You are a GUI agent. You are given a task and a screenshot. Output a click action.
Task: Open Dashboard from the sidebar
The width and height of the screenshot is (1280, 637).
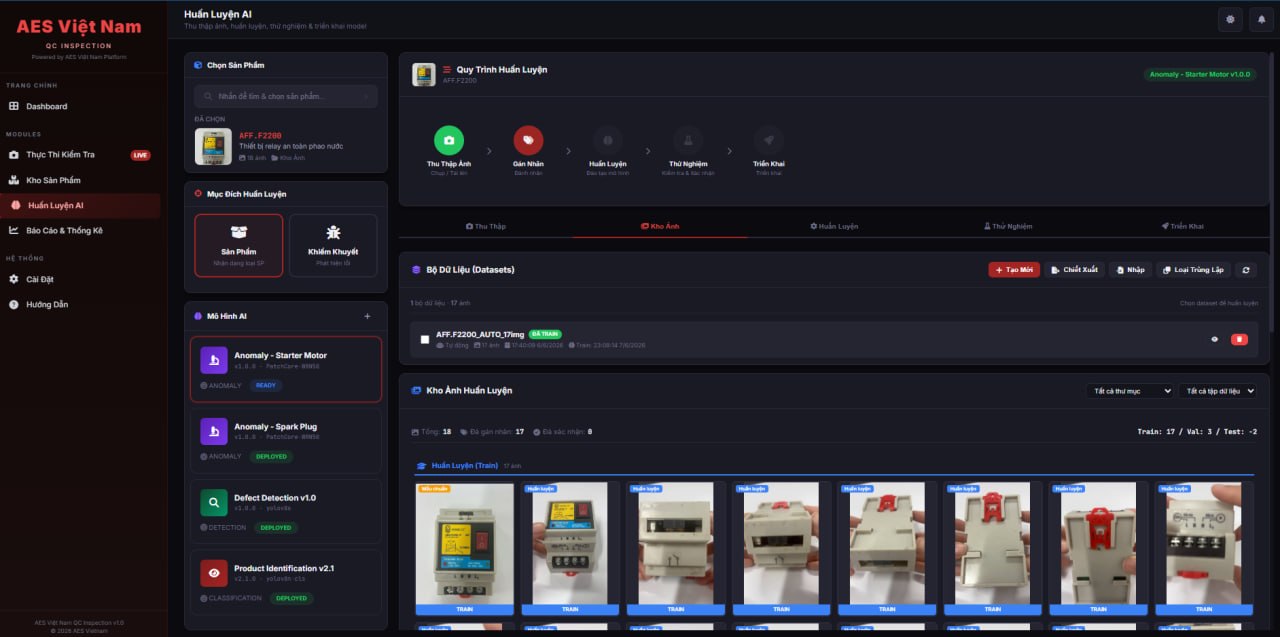(80, 106)
